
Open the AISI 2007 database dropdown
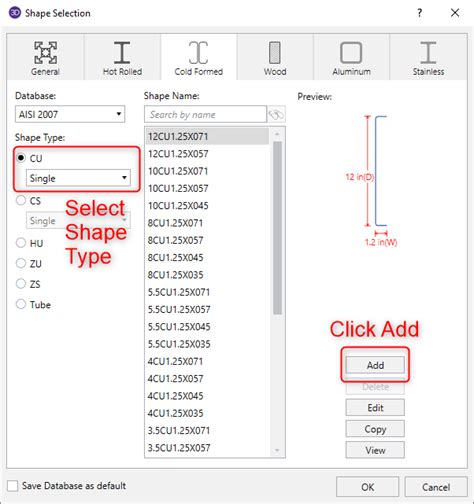pos(70,114)
